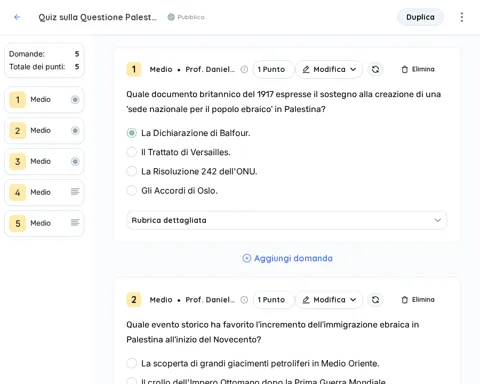Click Elimina label on question 1
The width and height of the screenshot is (480, 384).
tap(423, 69)
